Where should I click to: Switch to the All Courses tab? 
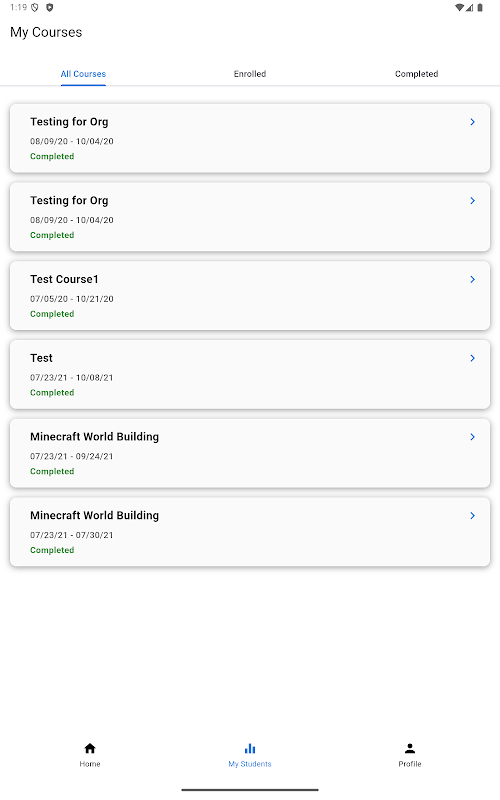[83, 74]
